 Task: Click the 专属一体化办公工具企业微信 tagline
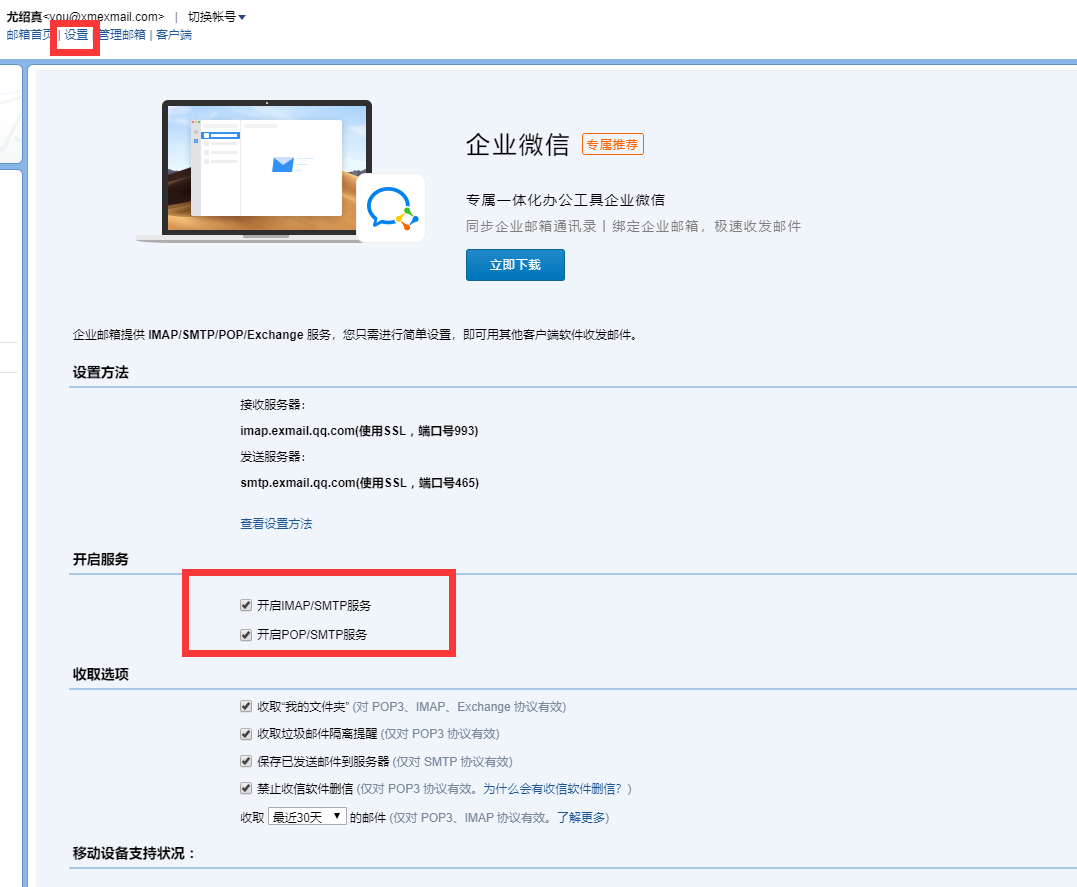tap(565, 200)
